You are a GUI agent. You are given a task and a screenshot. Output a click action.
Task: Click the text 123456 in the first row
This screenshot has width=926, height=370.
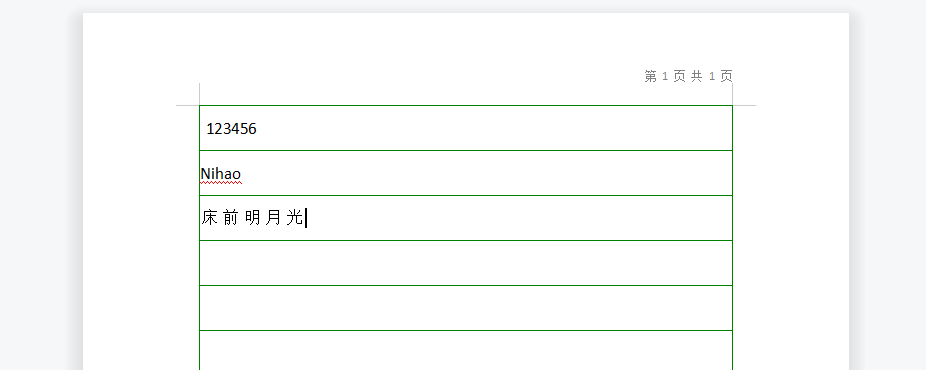232,129
